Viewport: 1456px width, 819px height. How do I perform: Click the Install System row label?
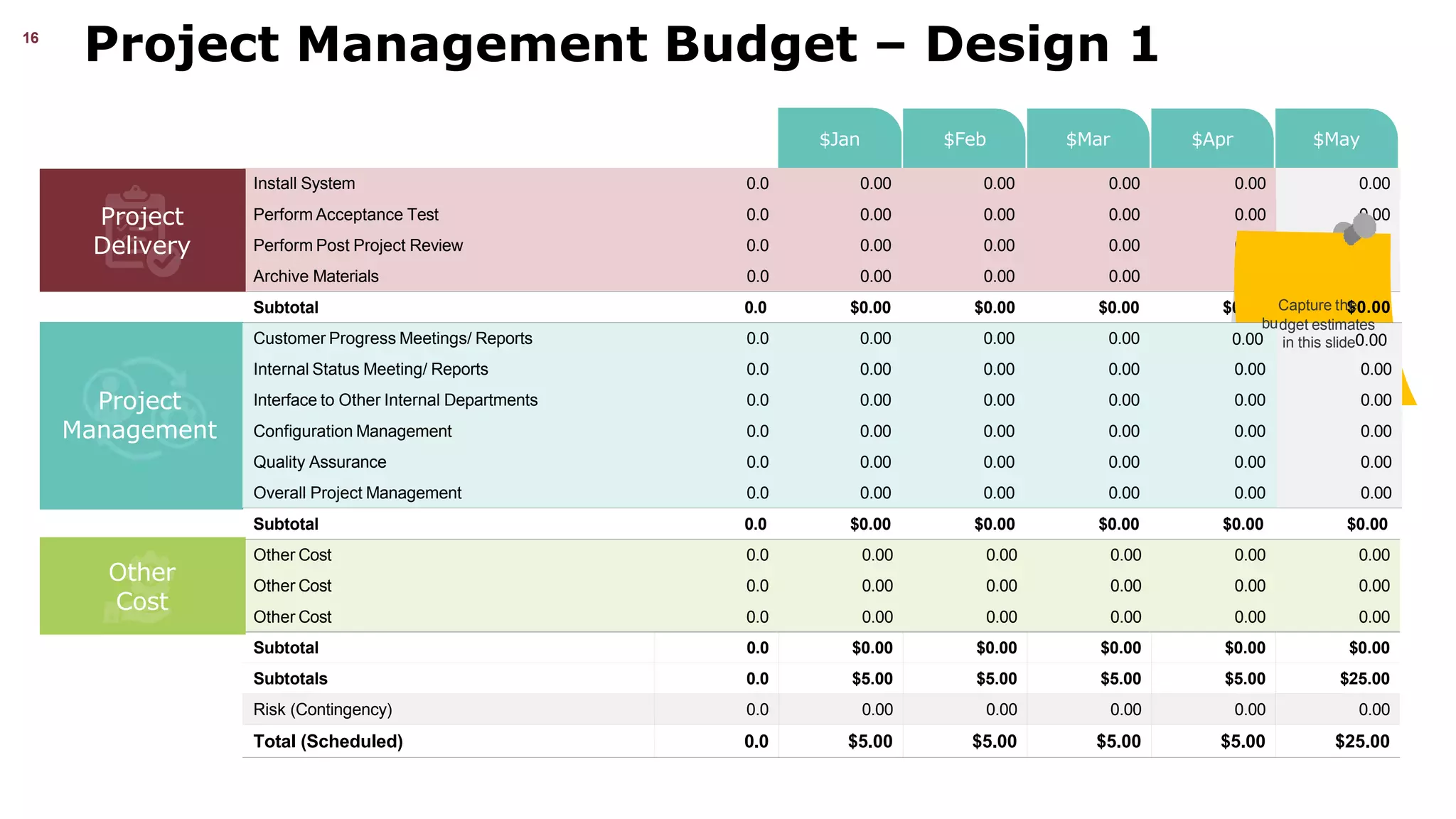pos(304,183)
